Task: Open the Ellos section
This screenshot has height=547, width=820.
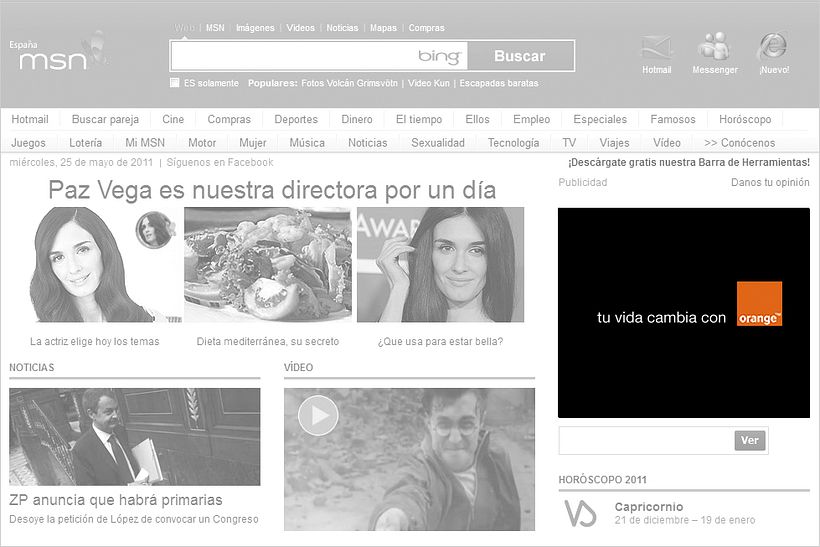Action: (x=477, y=119)
